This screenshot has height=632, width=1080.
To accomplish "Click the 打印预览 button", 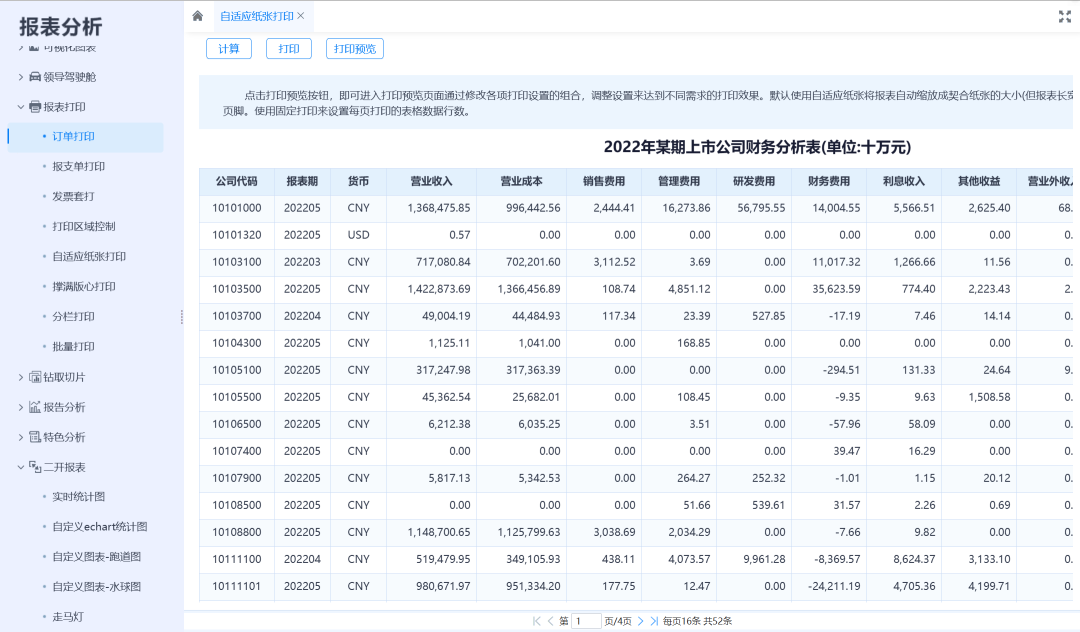I will click(x=355, y=49).
